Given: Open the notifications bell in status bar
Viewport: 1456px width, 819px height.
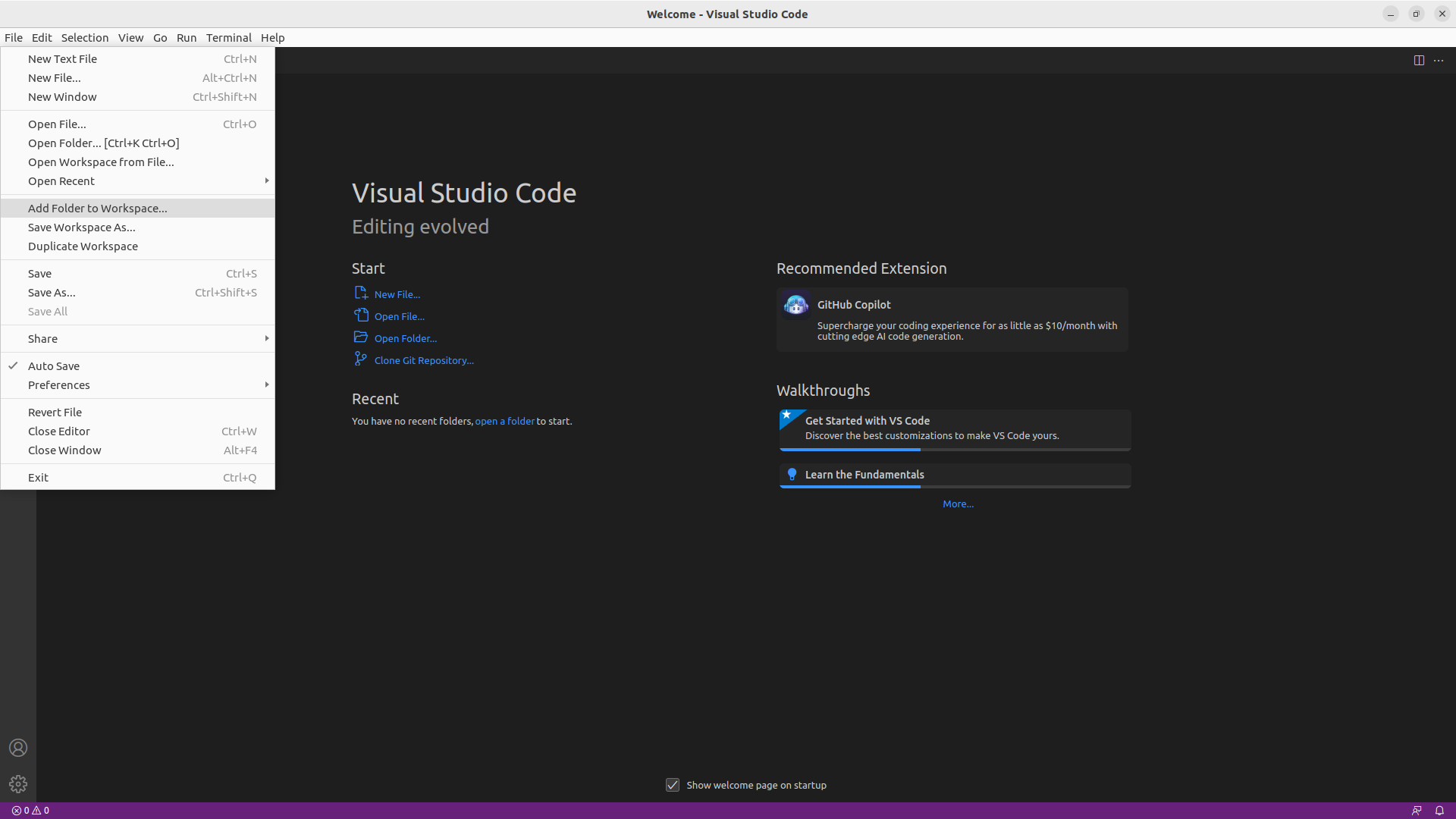Looking at the screenshot, I should (x=1439, y=811).
